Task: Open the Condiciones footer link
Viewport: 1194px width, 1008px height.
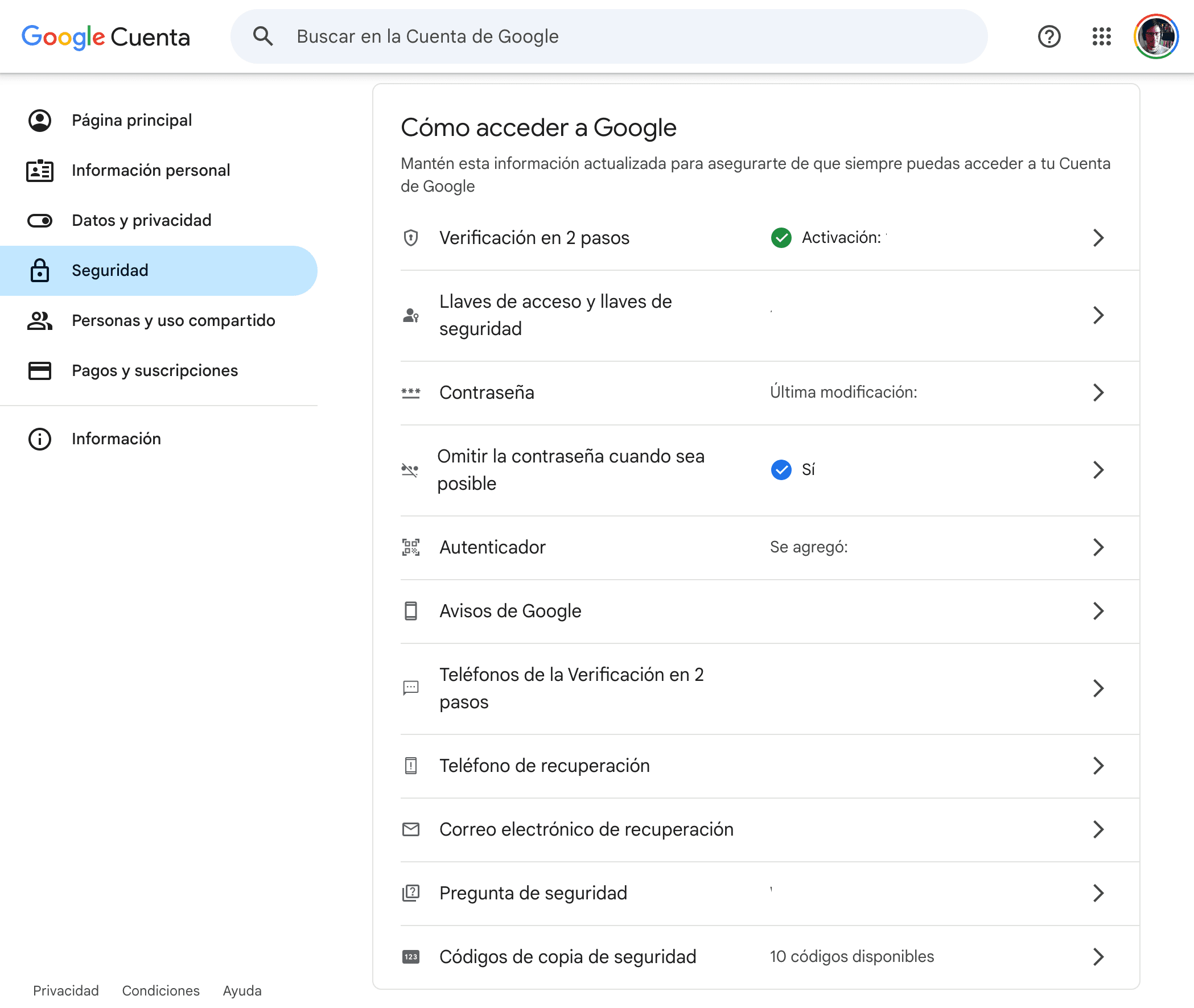Action: [160, 990]
